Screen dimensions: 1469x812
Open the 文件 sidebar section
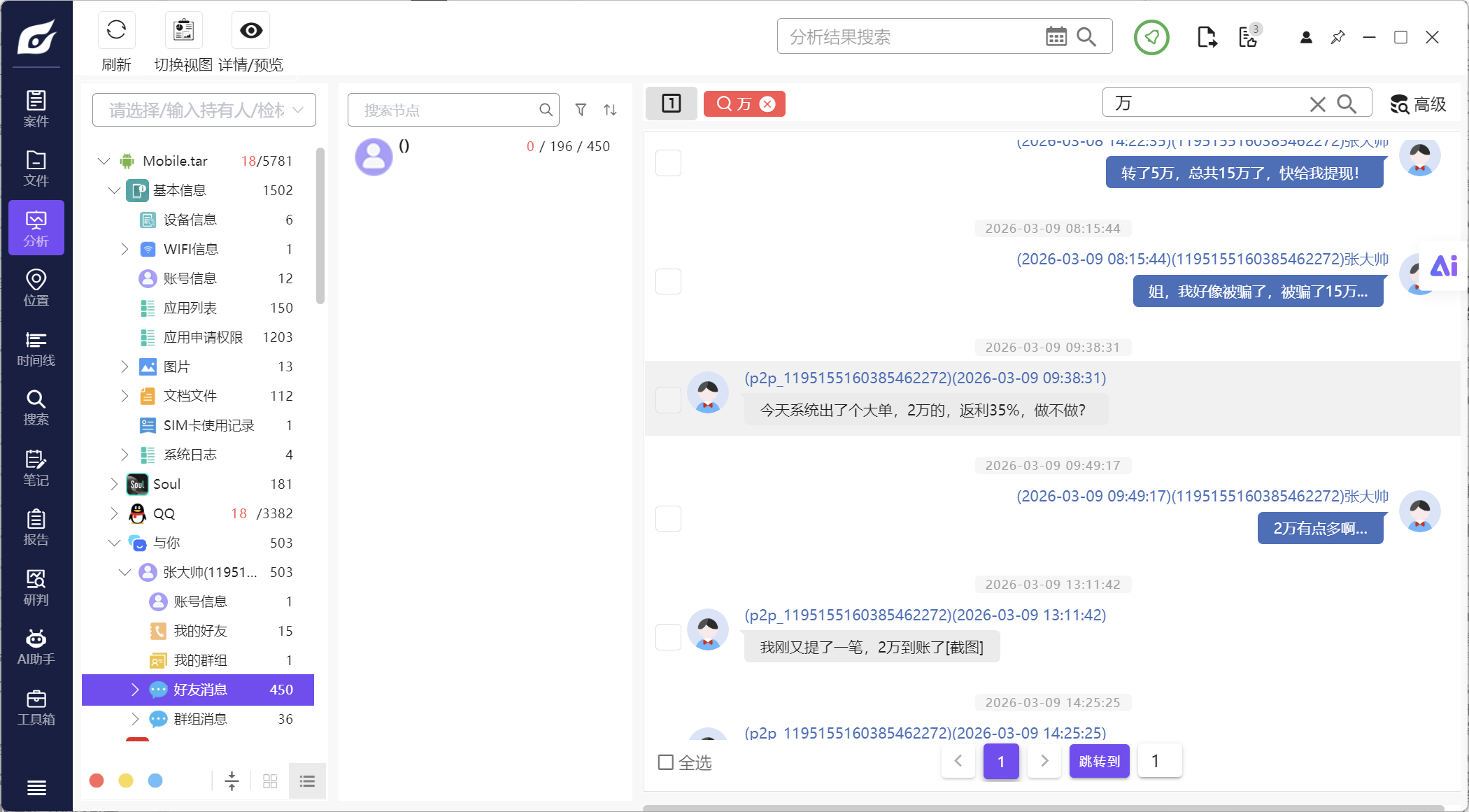pyautogui.click(x=36, y=169)
